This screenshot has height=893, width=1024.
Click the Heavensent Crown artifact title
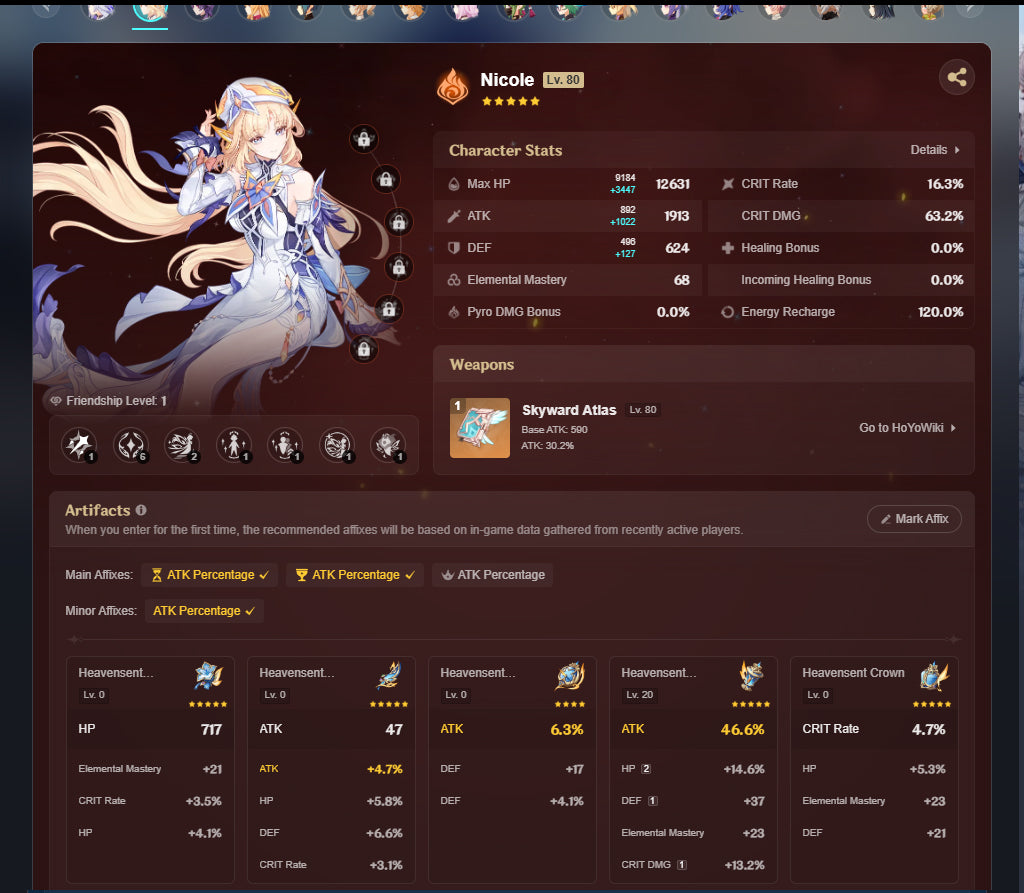(853, 673)
